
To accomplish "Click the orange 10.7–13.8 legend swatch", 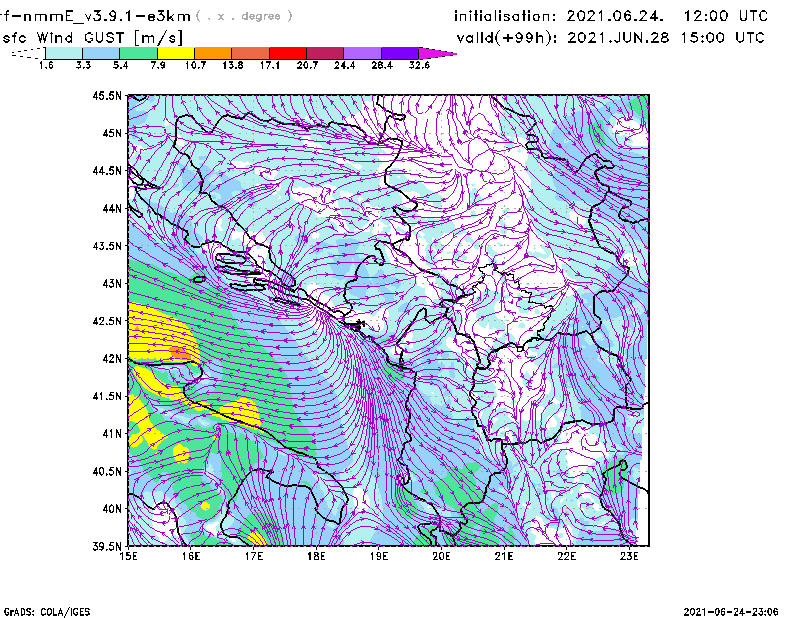I will click(x=213, y=53).
